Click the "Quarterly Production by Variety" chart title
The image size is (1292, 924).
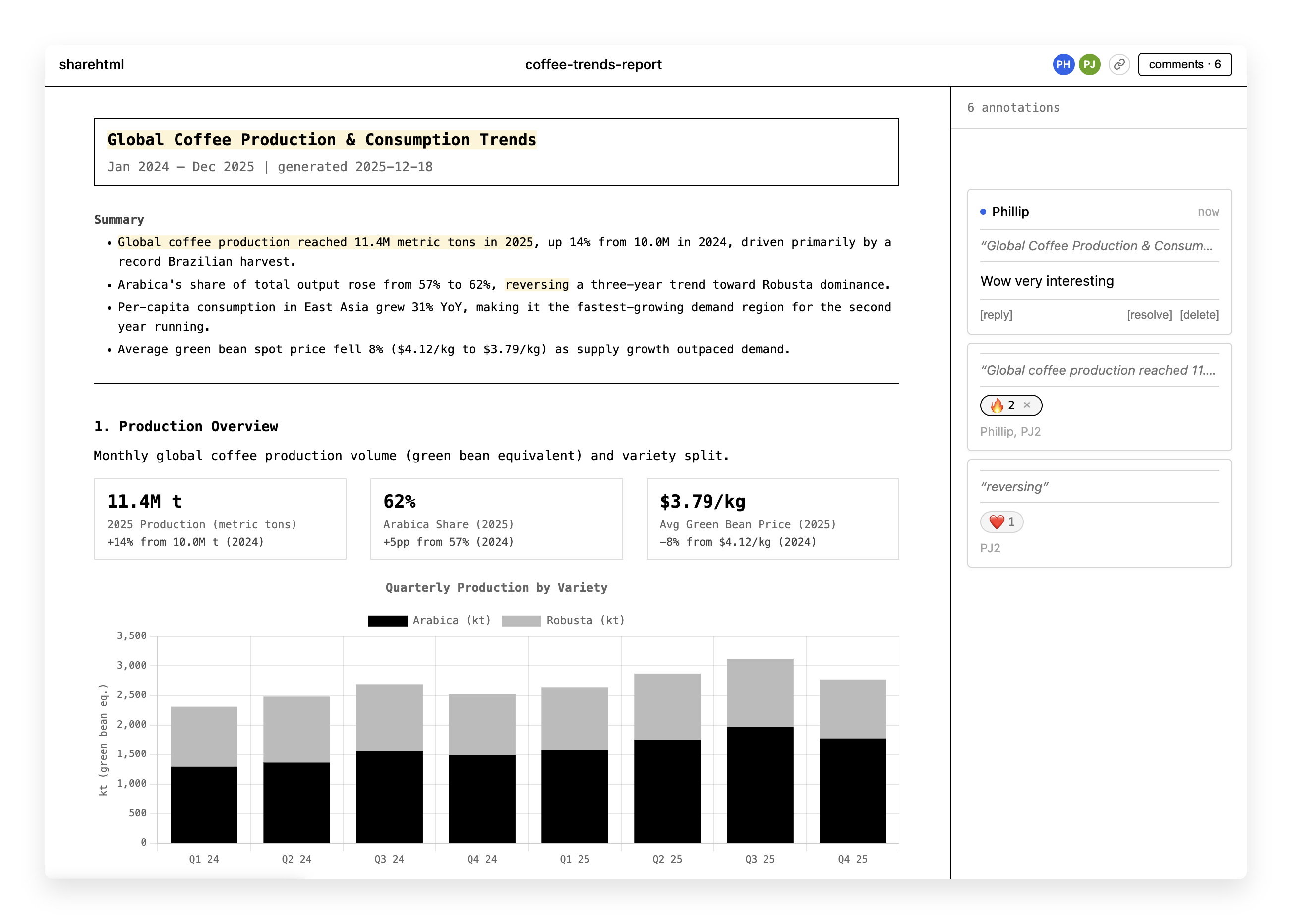tap(496, 588)
